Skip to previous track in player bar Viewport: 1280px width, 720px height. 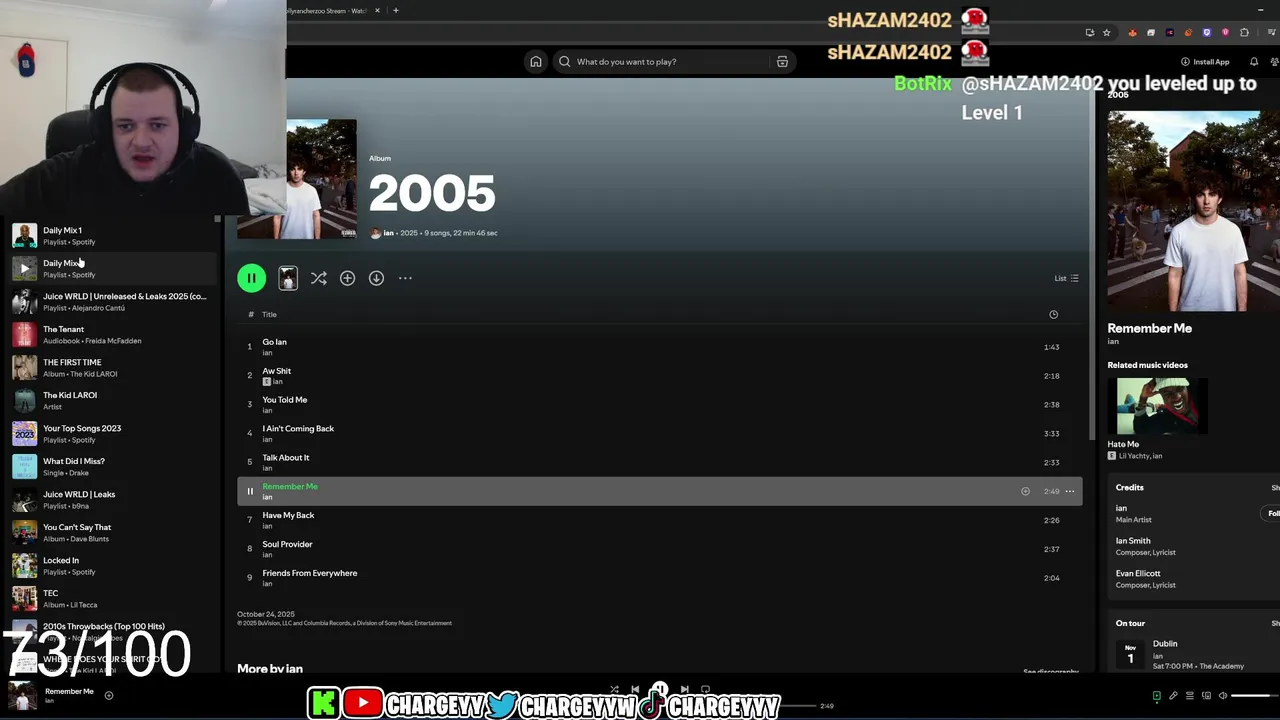click(635, 689)
